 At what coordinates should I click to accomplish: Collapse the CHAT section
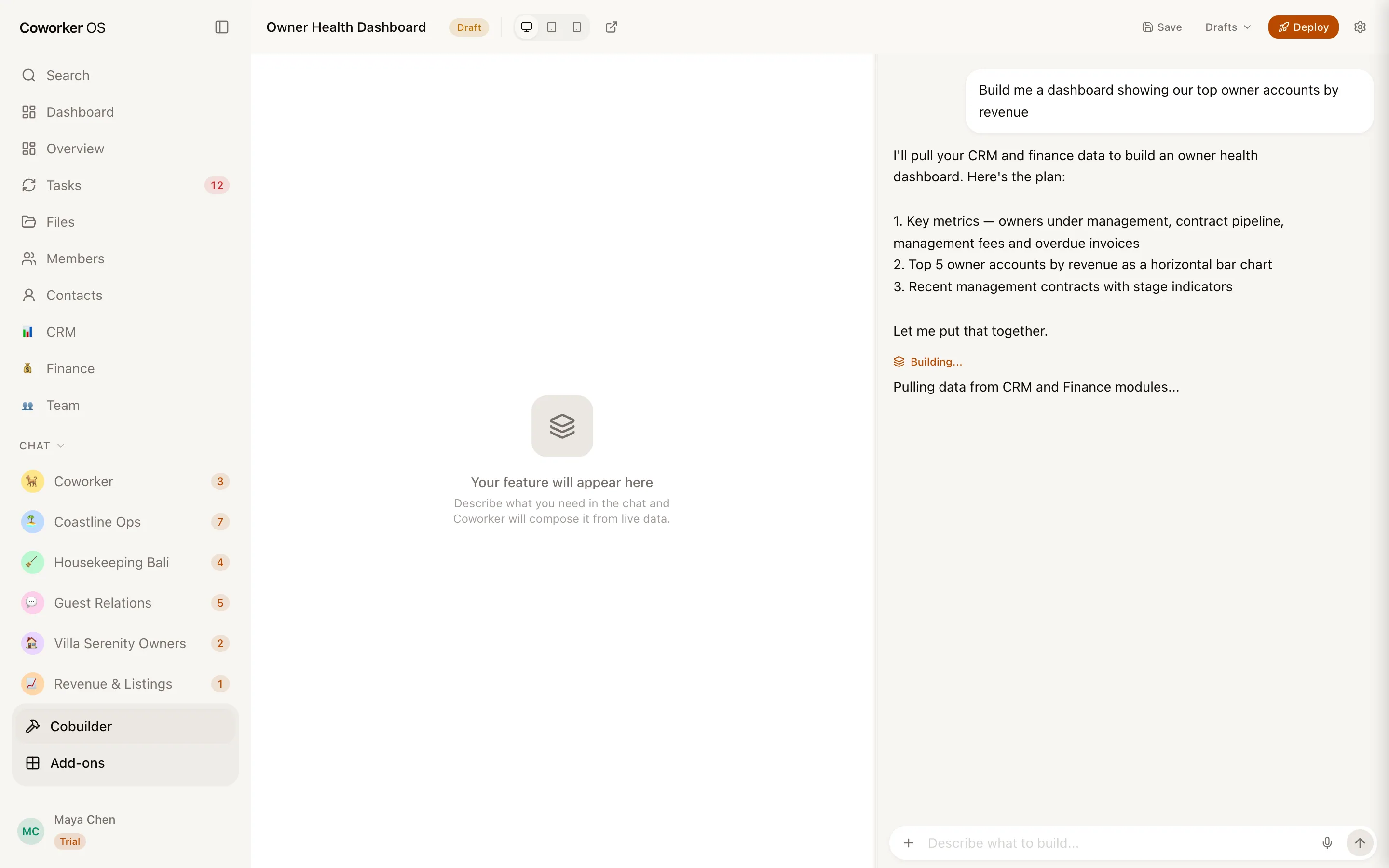coord(42,446)
